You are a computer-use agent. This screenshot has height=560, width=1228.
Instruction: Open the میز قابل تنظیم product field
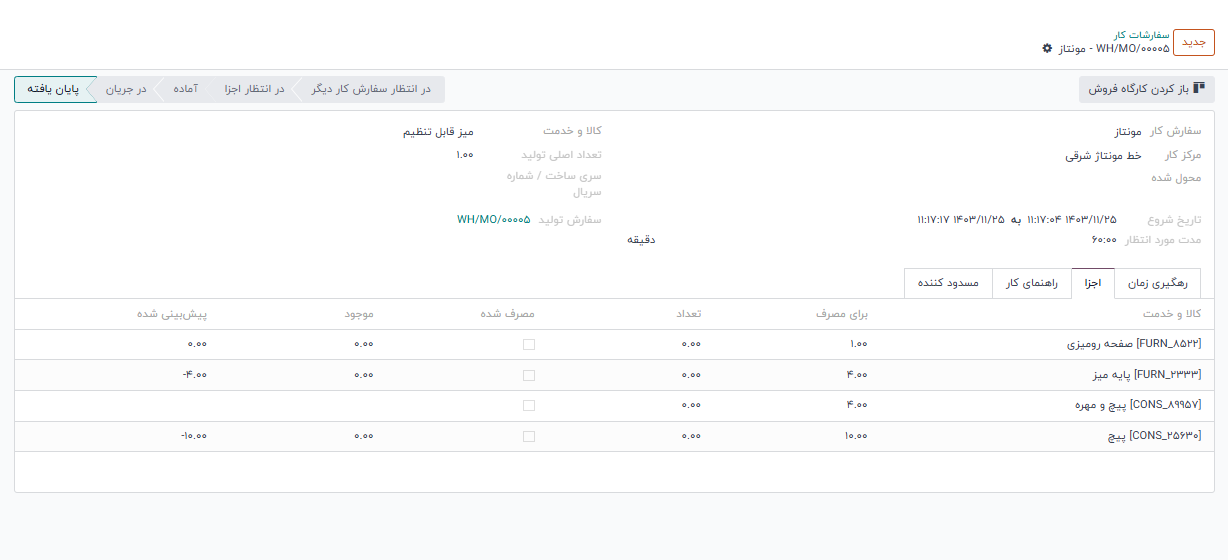click(438, 132)
